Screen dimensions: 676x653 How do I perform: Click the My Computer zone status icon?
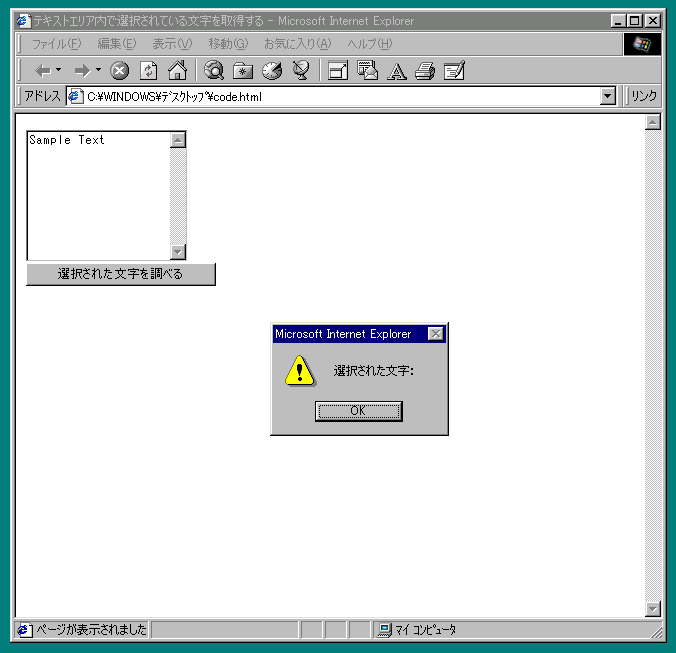tap(384, 630)
